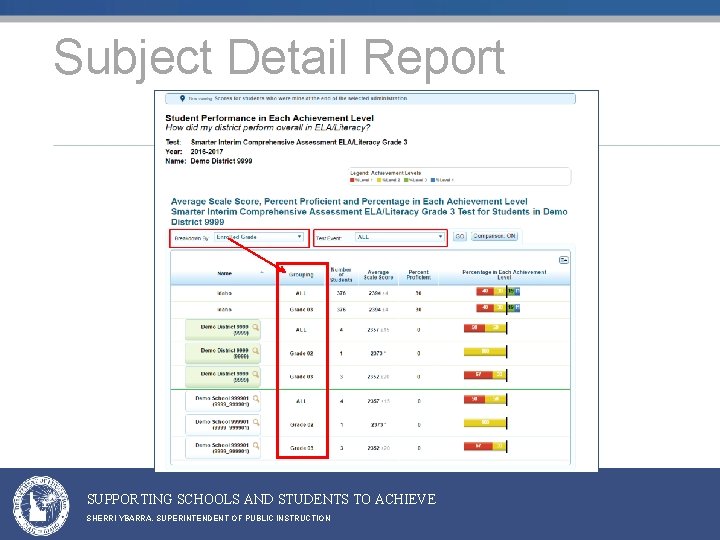720x540 pixels.
Task: Click 'Sherri Ybarra, Superintendent' footer text
Action: (208, 518)
